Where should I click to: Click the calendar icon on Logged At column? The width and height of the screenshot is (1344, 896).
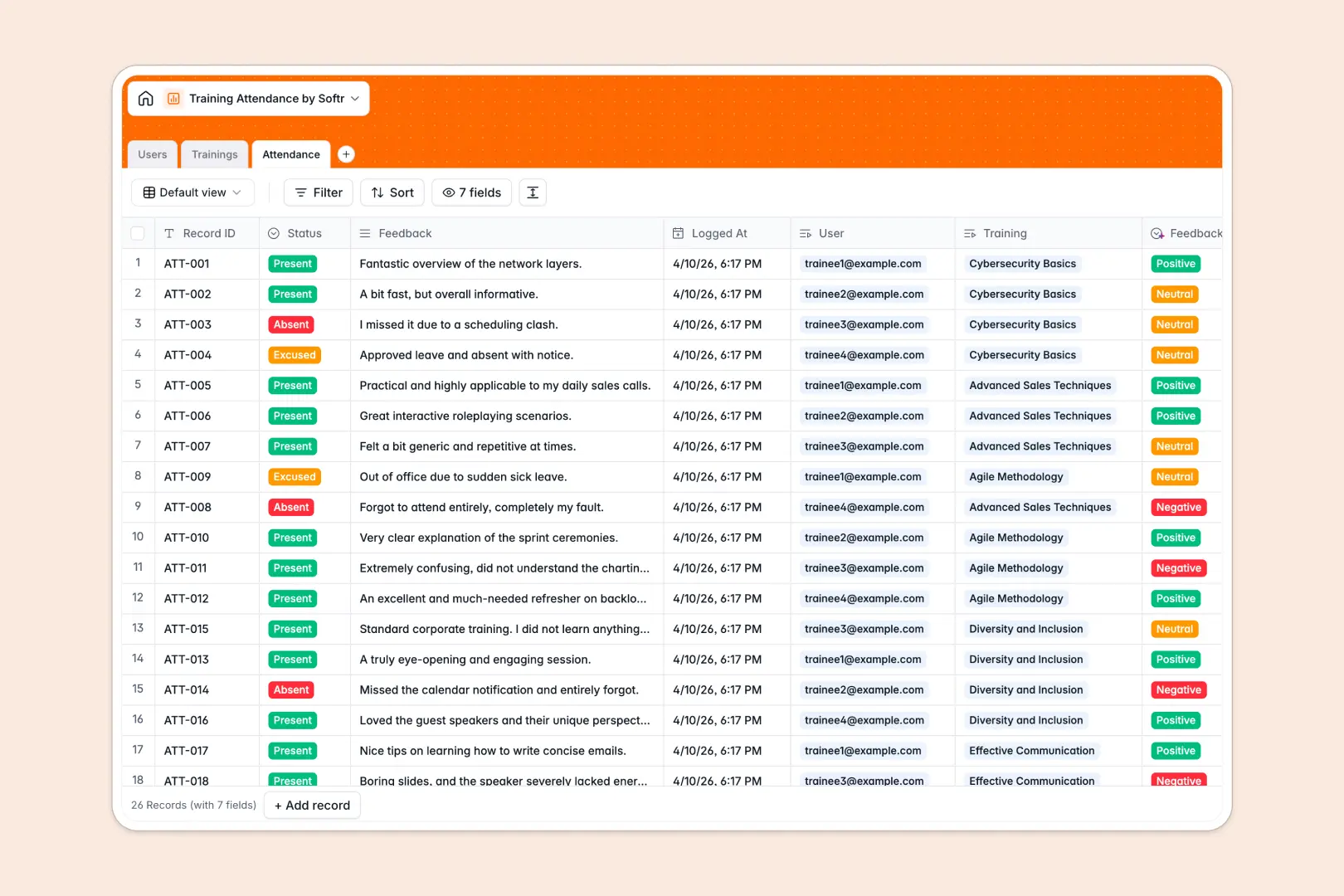(678, 233)
